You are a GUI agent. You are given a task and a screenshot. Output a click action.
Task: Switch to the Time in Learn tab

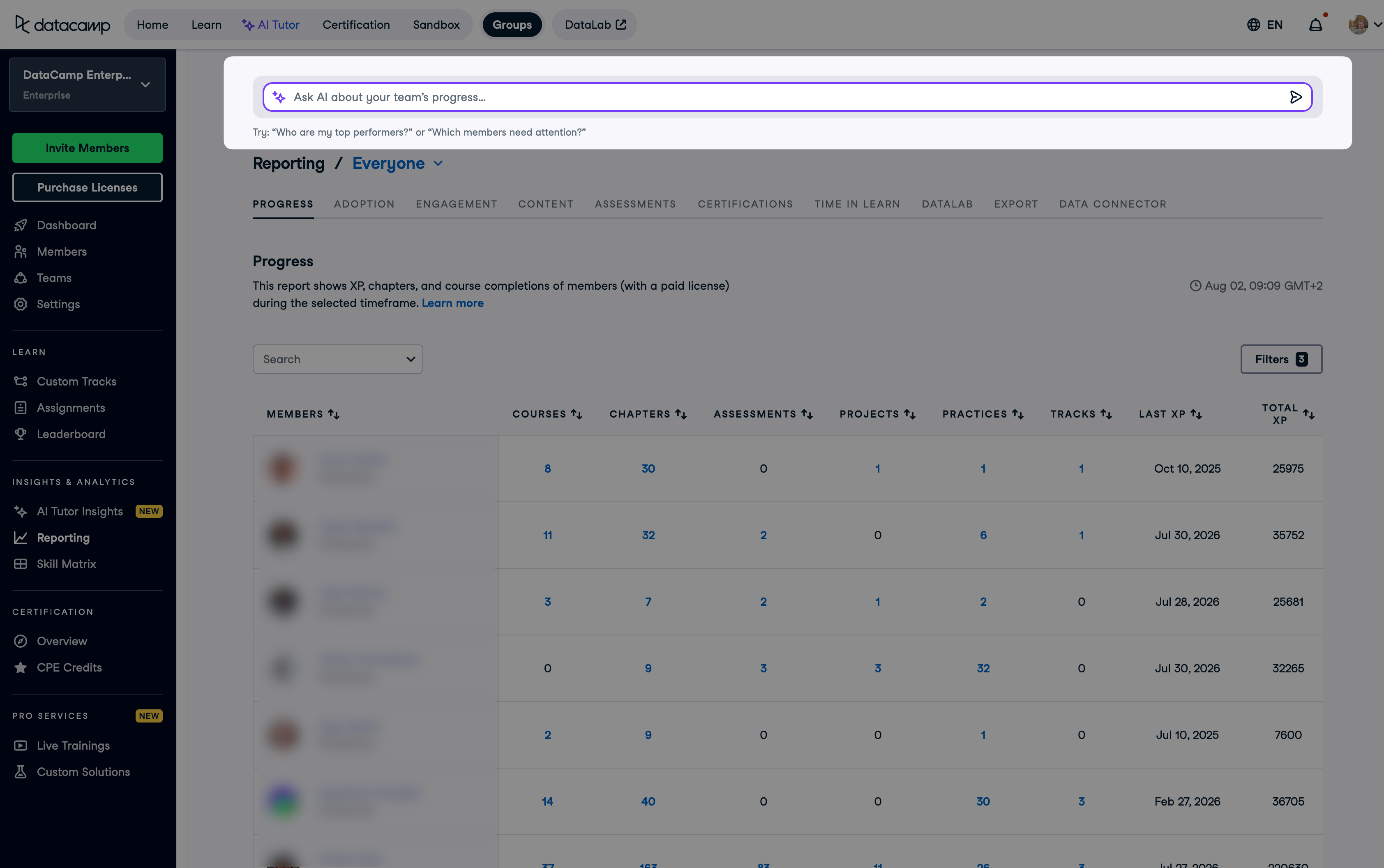857,204
